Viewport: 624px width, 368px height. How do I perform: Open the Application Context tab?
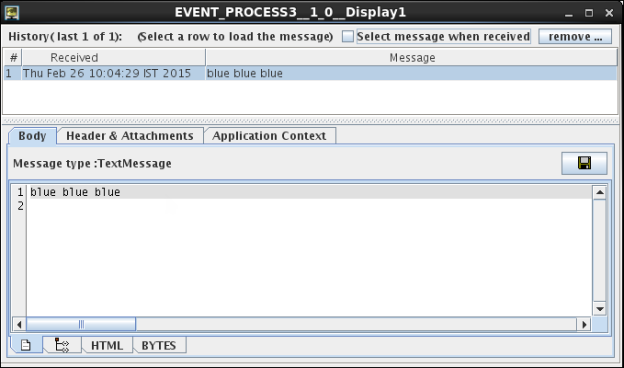tap(269, 136)
